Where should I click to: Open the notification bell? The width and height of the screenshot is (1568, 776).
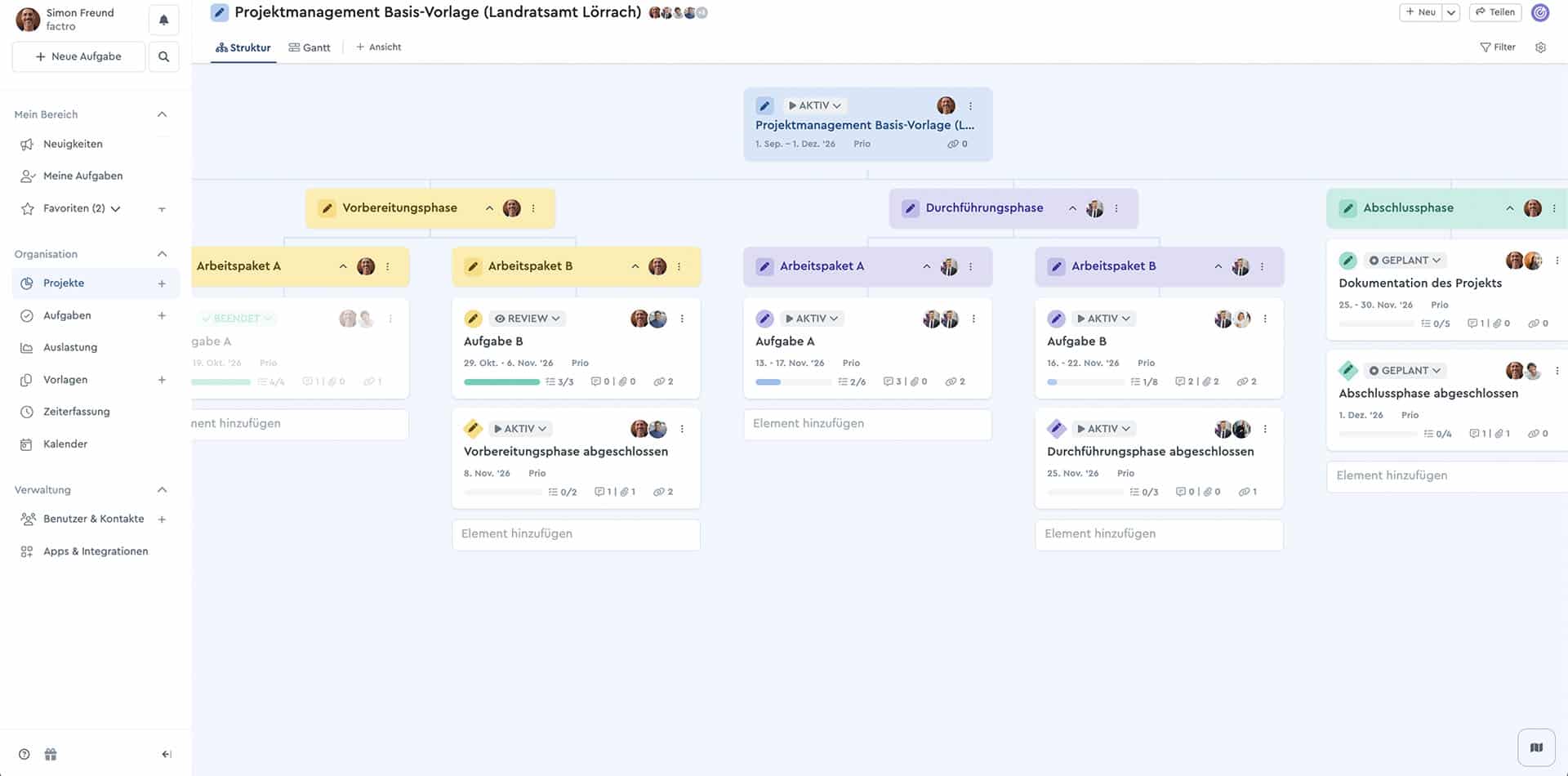(x=163, y=19)
